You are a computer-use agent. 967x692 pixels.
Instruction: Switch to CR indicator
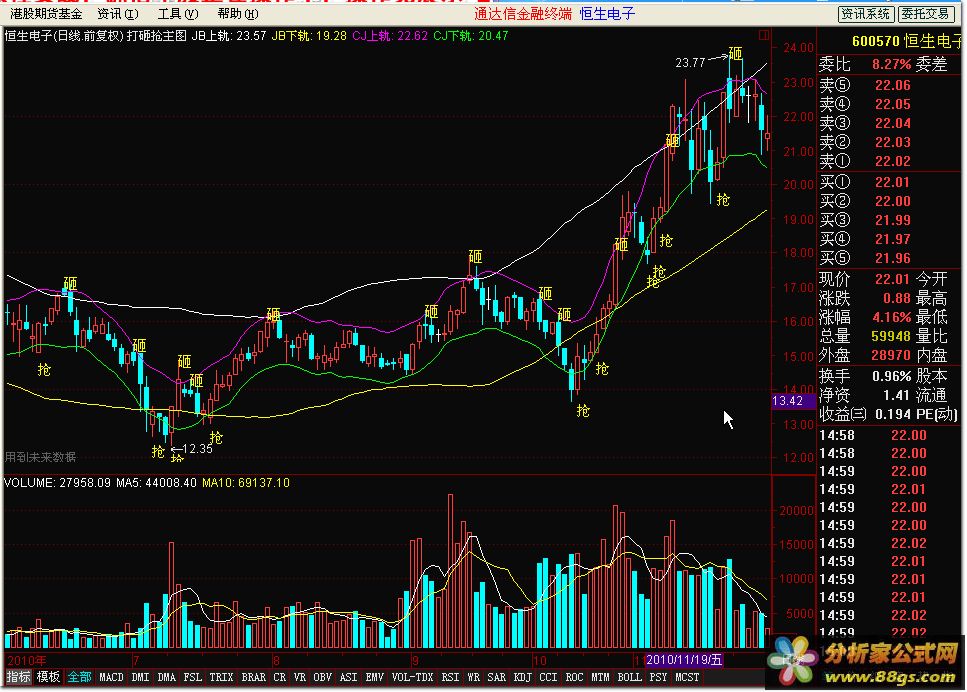tap(279, 677)
